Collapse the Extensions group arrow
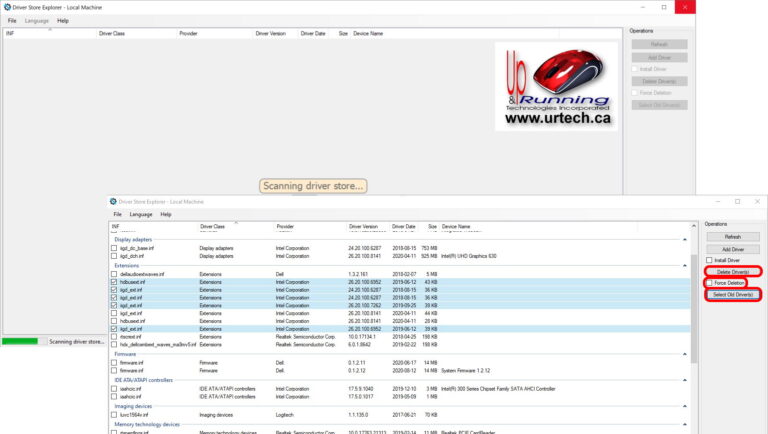This screenshot has width=768, height=434. click(685, 265)
